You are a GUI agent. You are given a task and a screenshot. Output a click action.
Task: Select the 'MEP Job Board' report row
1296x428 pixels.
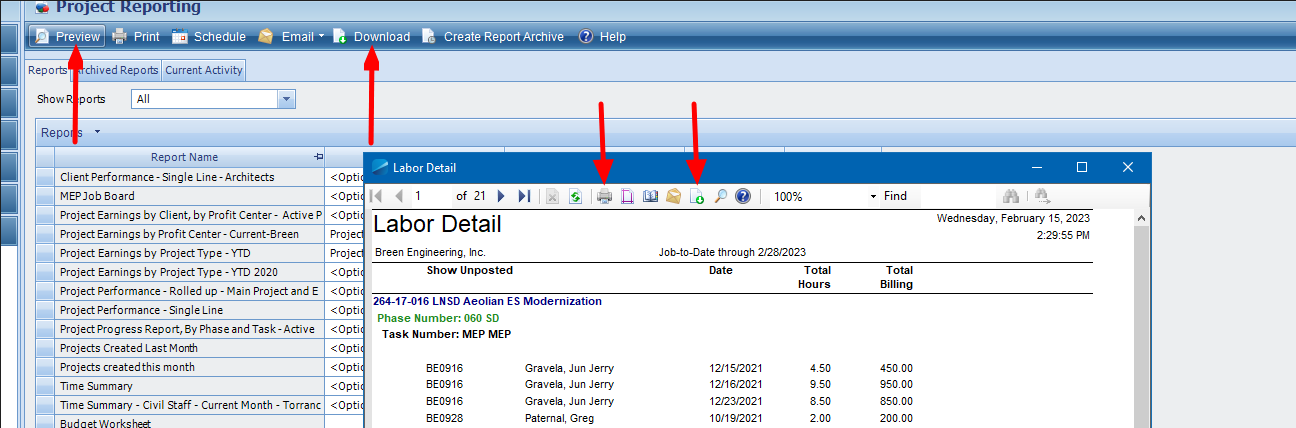pos(190,196)
